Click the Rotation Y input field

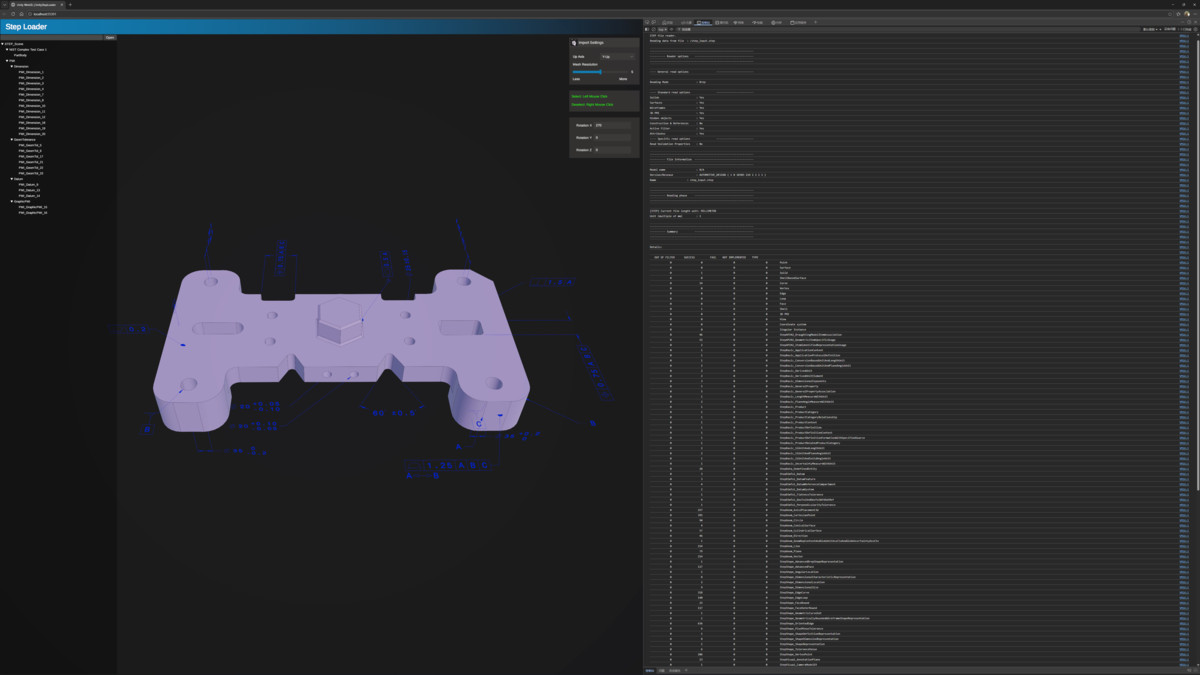click(x=613, y=137)
